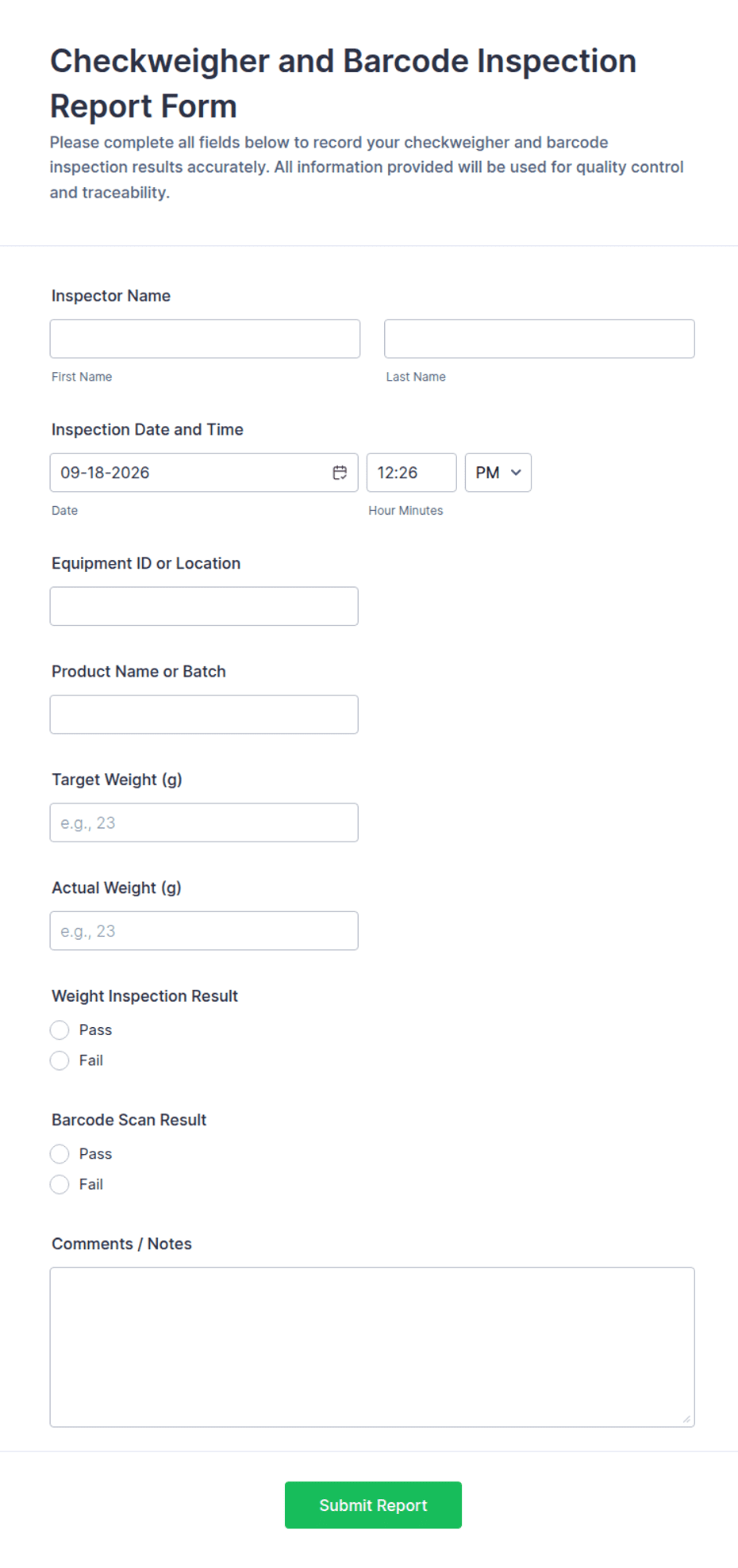Click the Fail label under Weight Inspection
Screen dimensions: 738x1568
[x=91, y=1060]
